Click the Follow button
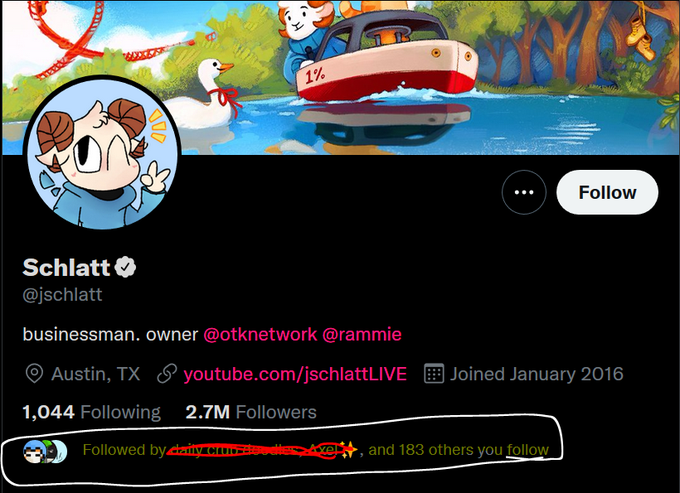This screenshot has height=493, width=680. [607, 192]
